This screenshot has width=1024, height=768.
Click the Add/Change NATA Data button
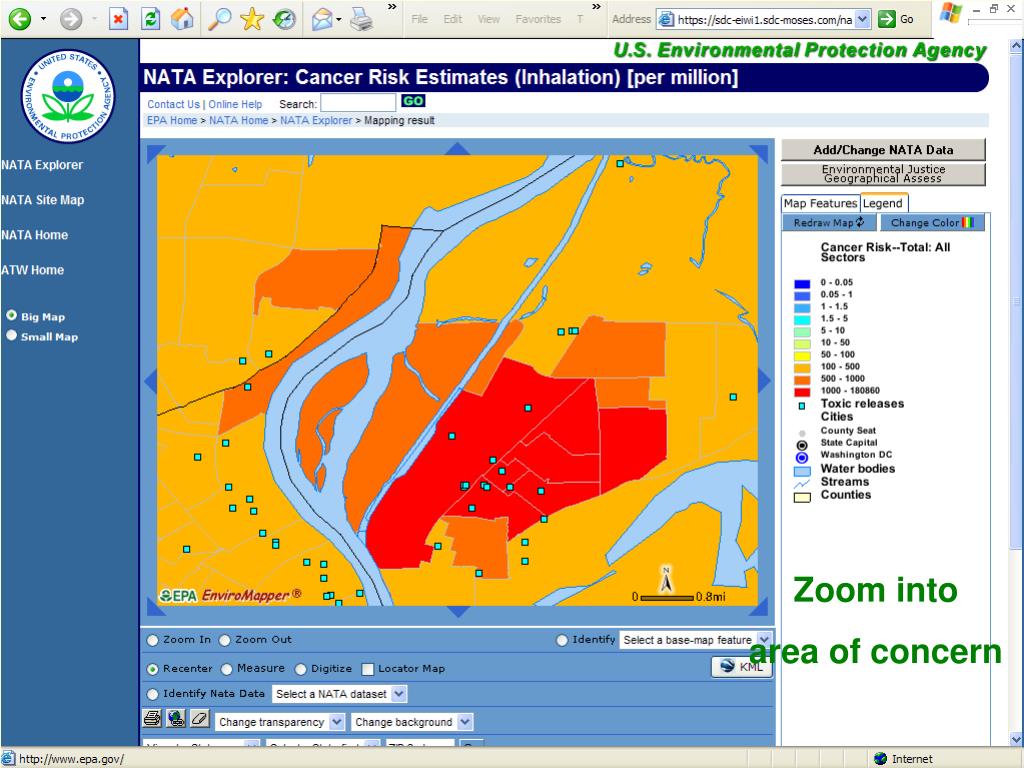pyautogui.click(x=883, y=150)
